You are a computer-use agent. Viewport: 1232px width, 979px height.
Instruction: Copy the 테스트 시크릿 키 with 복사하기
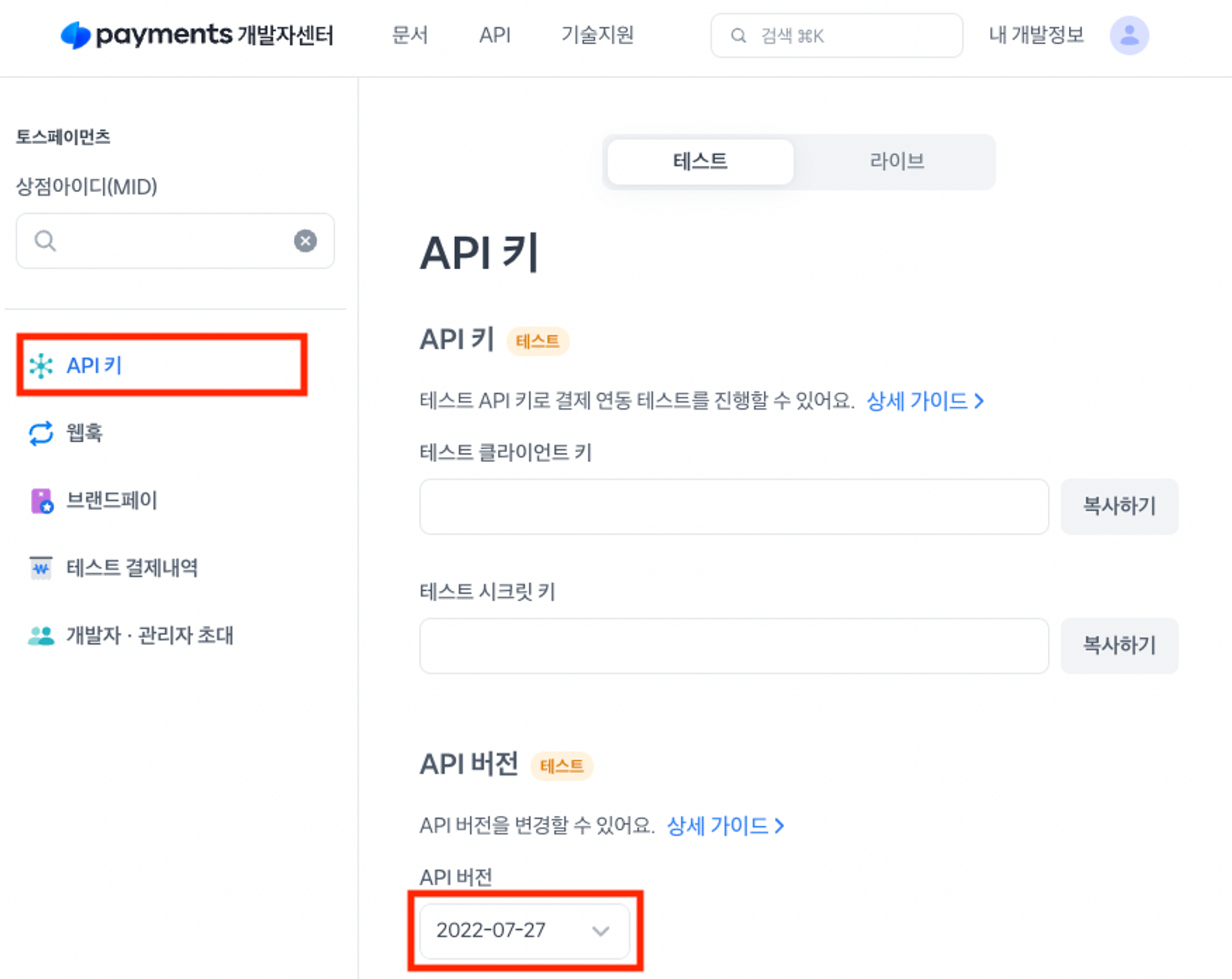1119,646
